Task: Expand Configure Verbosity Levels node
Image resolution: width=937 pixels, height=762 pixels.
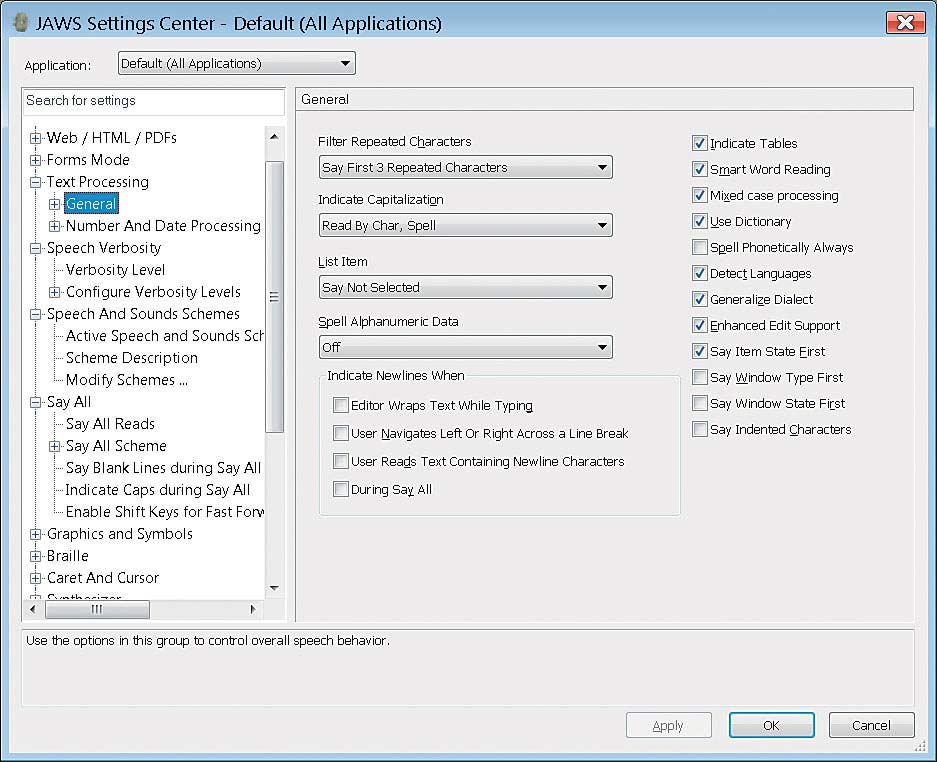Action: (x=54, y=292)
